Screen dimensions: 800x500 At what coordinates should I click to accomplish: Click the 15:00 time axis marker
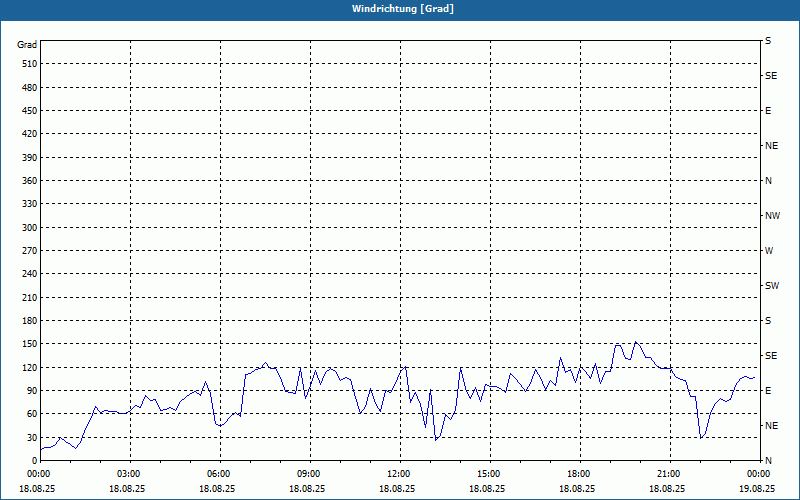(489, 473)
